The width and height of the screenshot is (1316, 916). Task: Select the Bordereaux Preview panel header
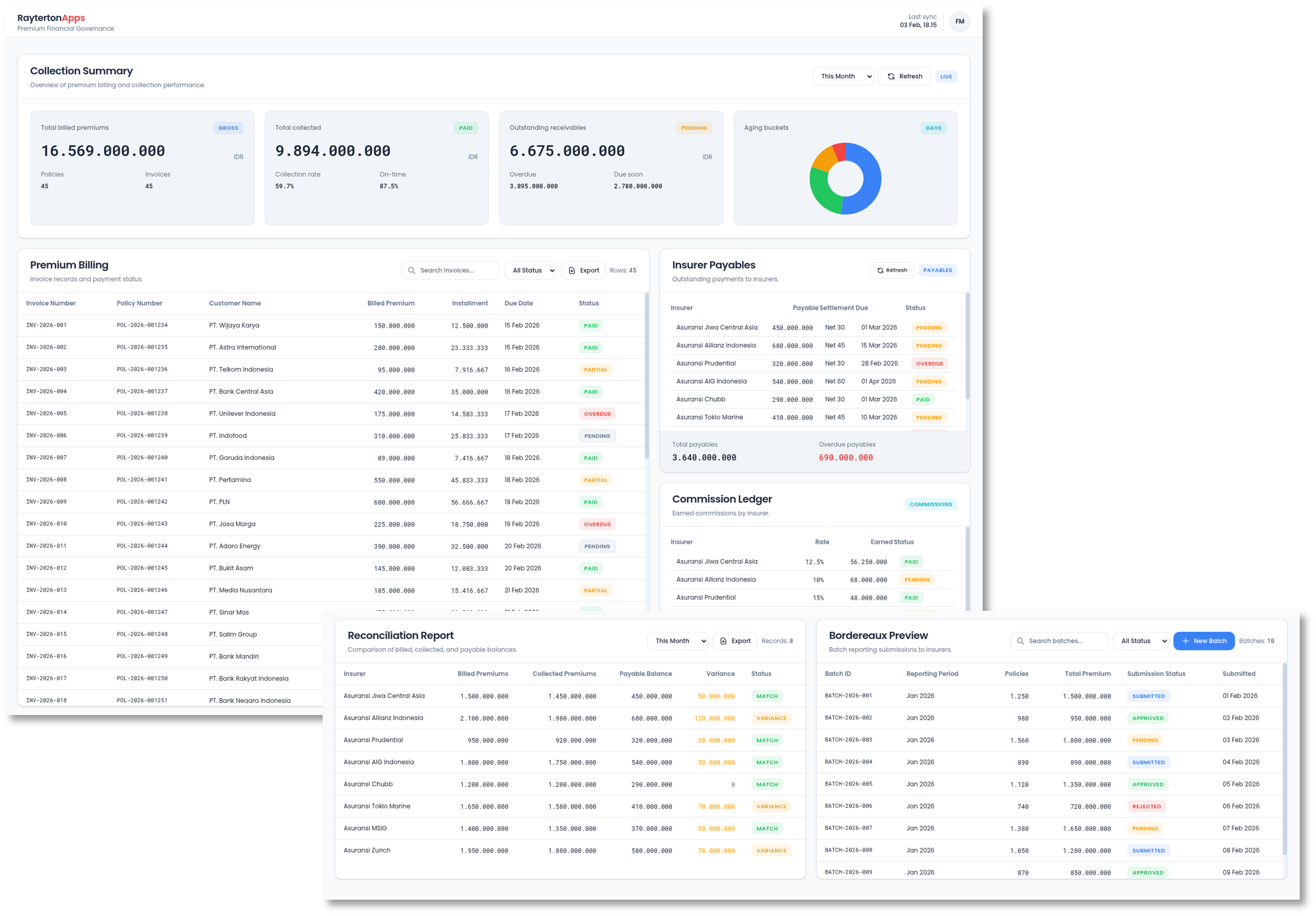(878, 635)
